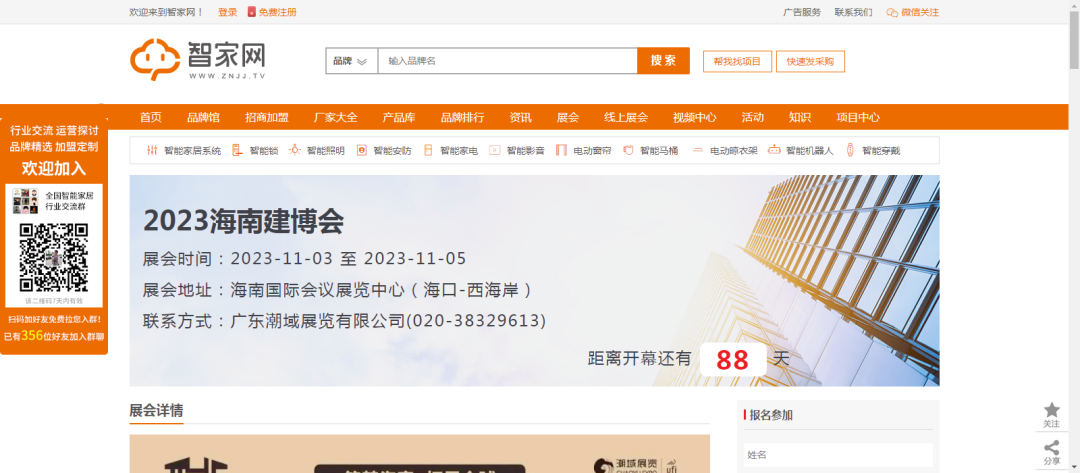Click the 展会时间 date line
The image size is (1080, 473).
(304, 259)
